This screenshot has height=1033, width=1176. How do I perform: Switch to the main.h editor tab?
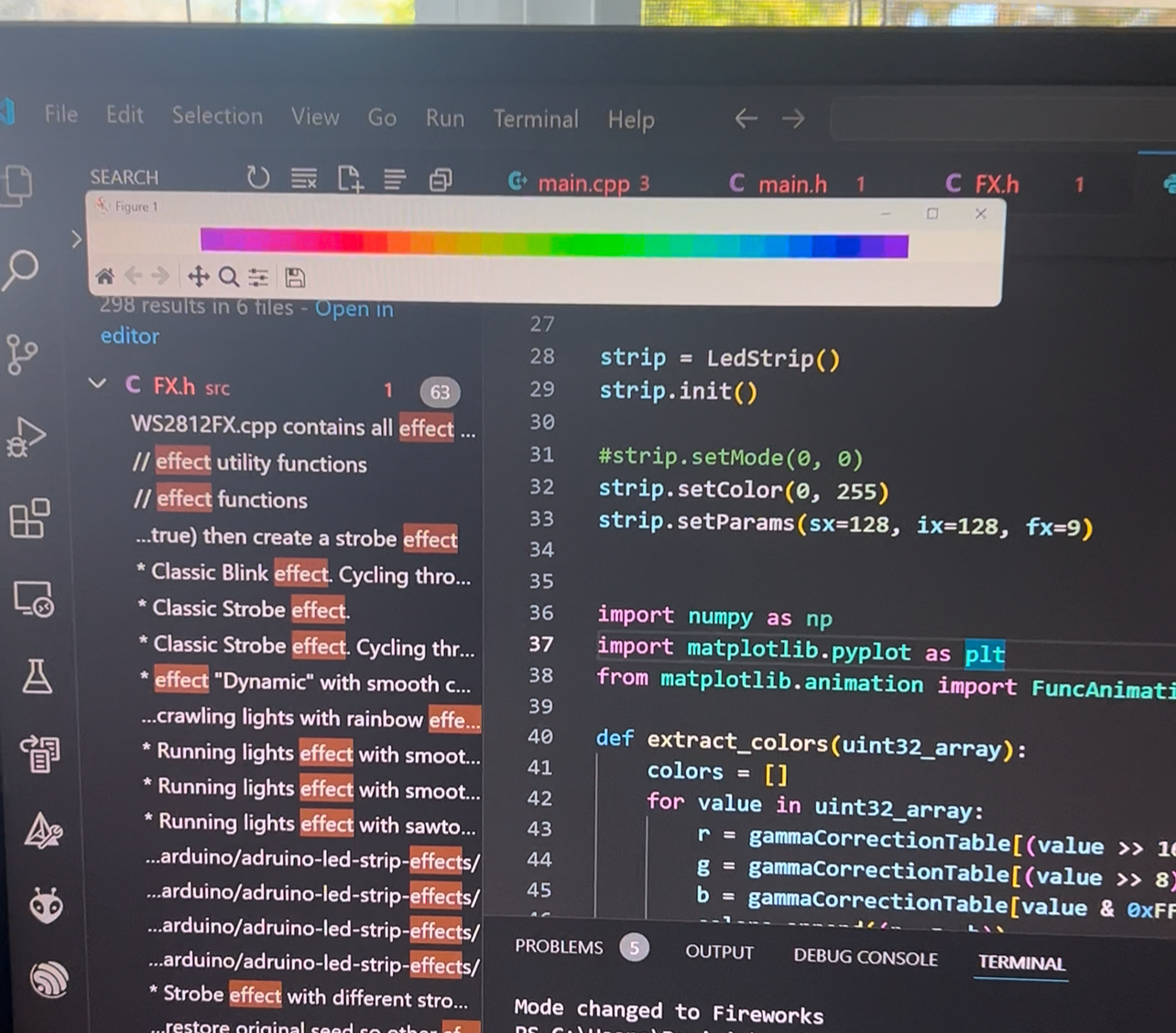[x=792, y=184]
